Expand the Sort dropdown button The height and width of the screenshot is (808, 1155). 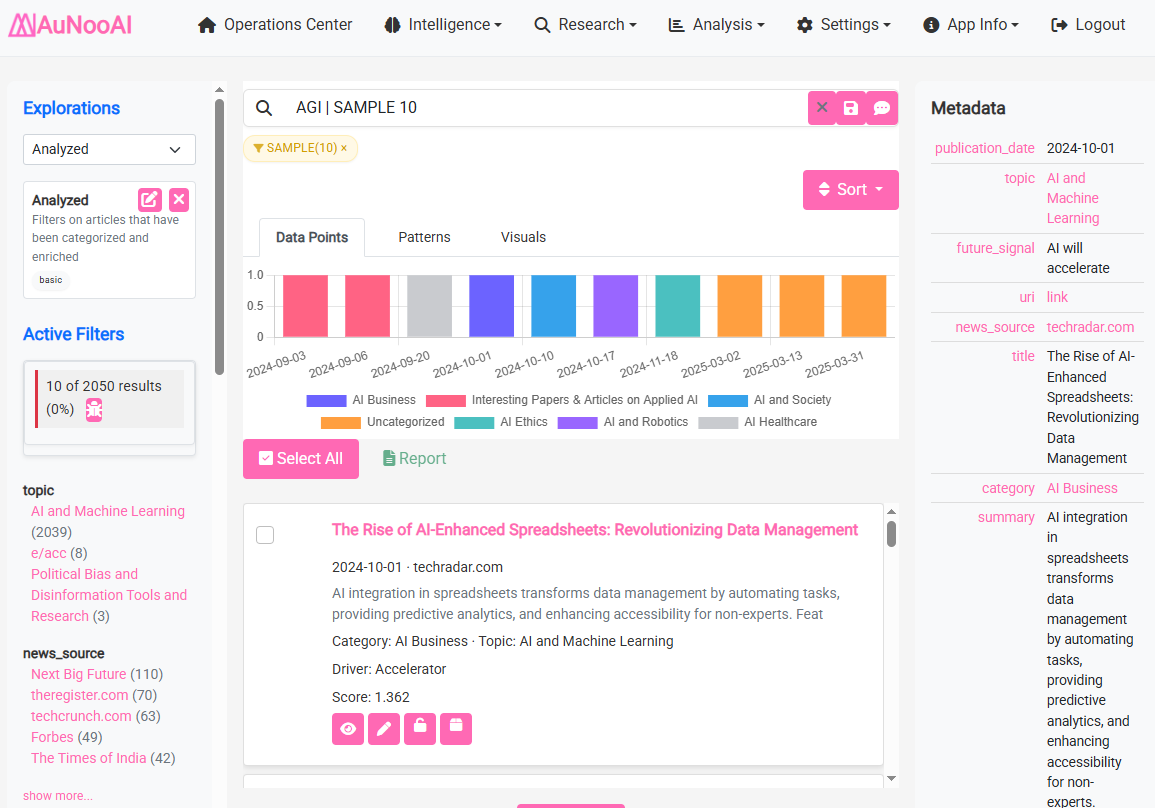pyautogui.click(x=851, y=190)
